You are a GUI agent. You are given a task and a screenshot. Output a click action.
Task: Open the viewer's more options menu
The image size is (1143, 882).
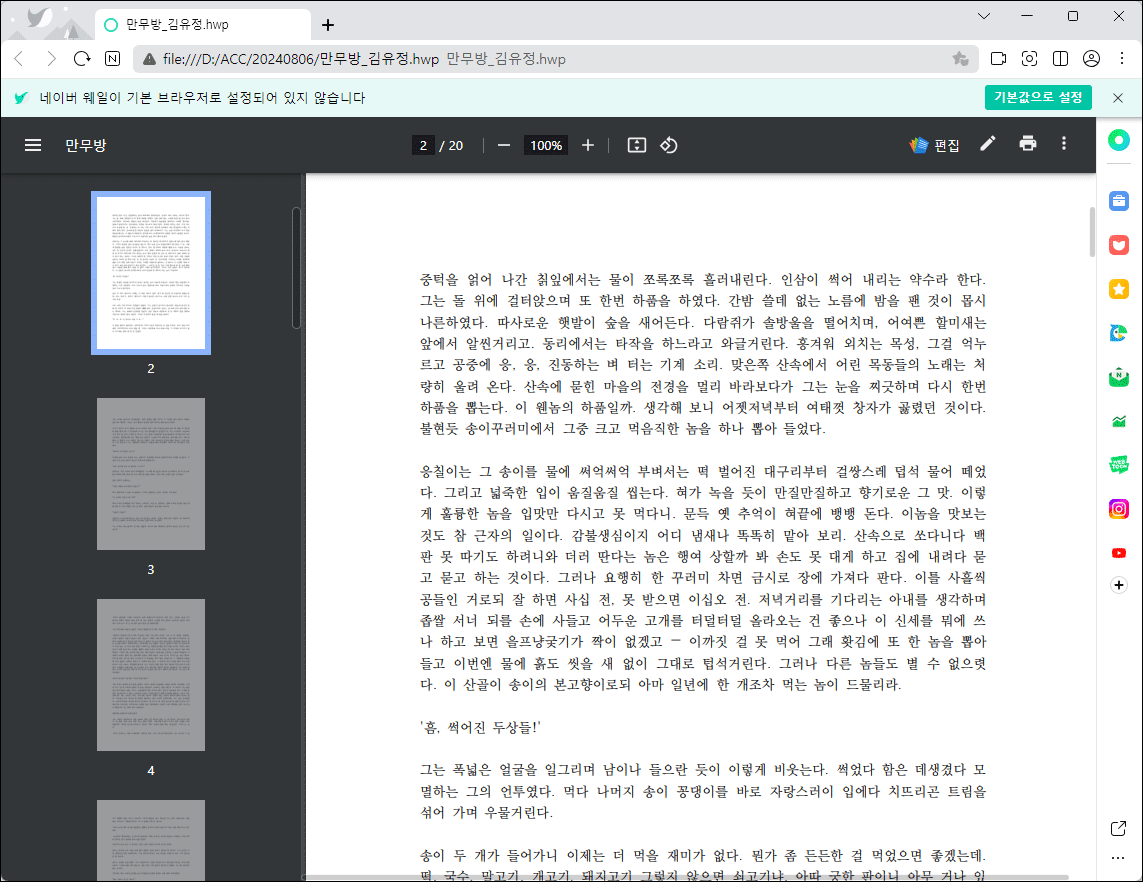pyautogui.click(x=1064, y=144)
